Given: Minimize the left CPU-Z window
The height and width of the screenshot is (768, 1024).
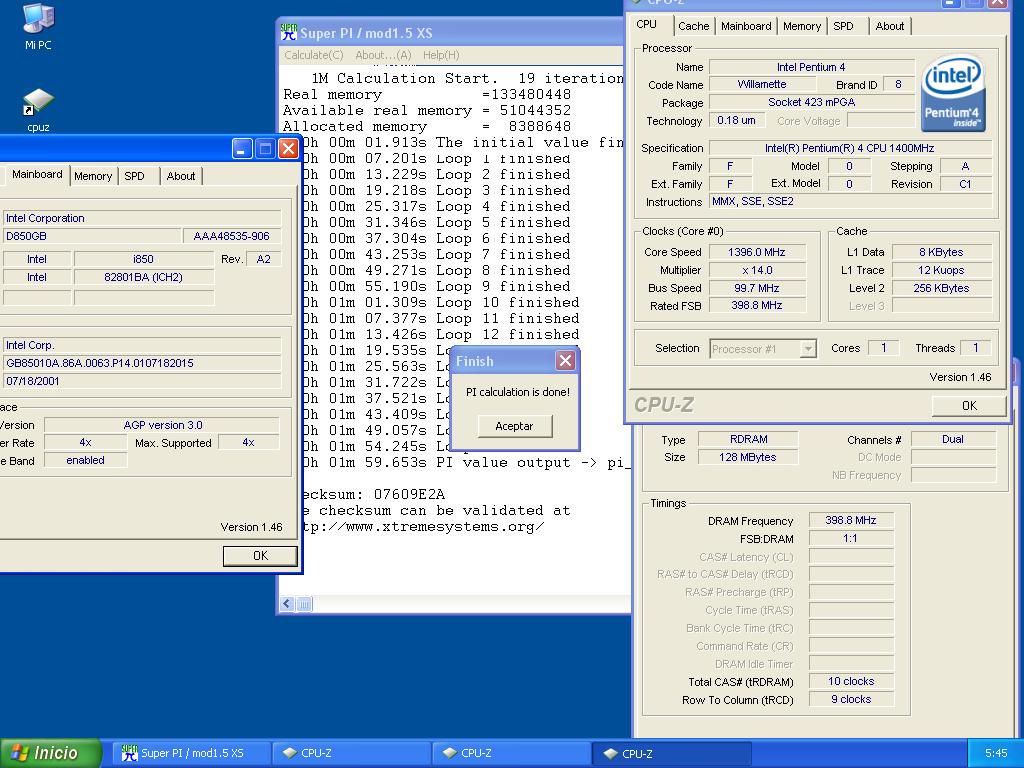Looking at the screenshot, I should [x=242, y=149].
